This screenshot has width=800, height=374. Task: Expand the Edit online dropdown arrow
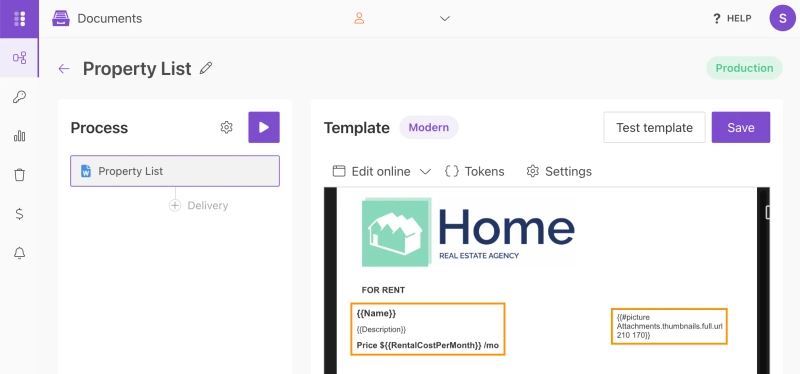click(x=425, y=171)
